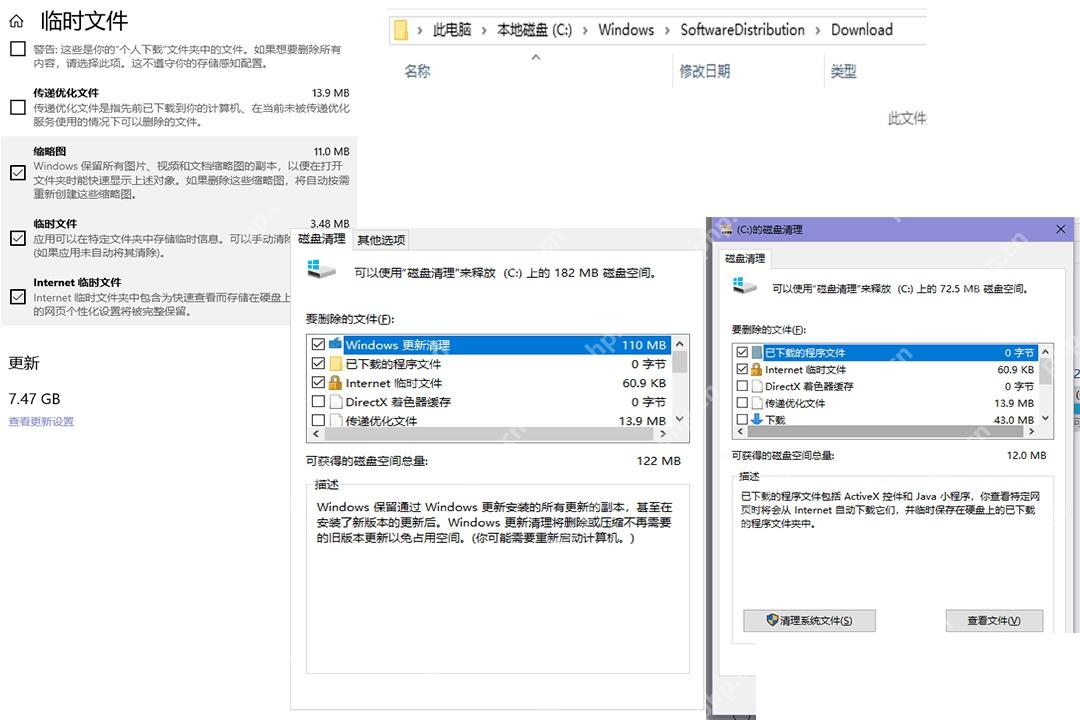Click Windows 更新清理 row icon
This screenshot has width=1080, height=720.
(335, 344)
